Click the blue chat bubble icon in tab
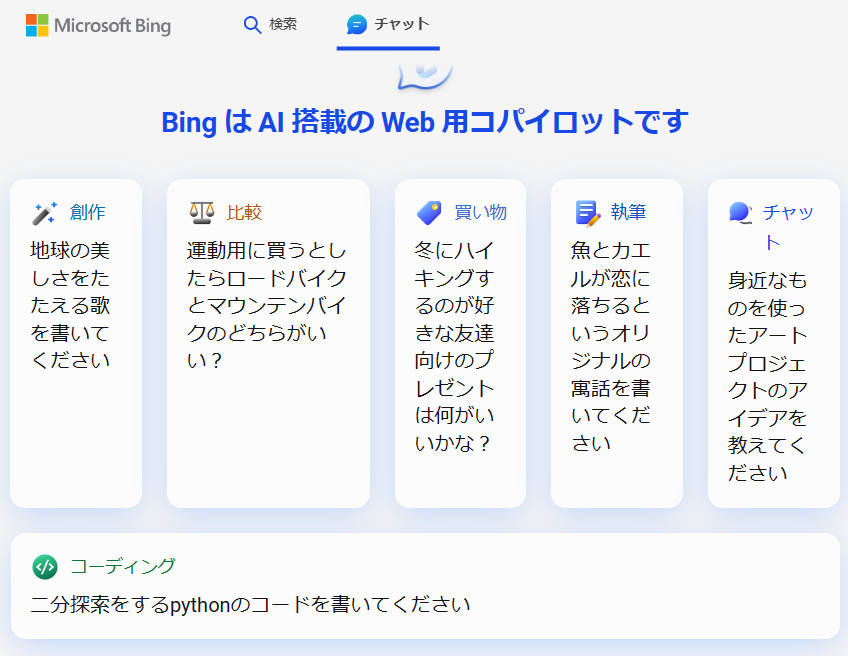Image resolution: width=848 pixels, height=656 pixels. (x=356, y=25)
